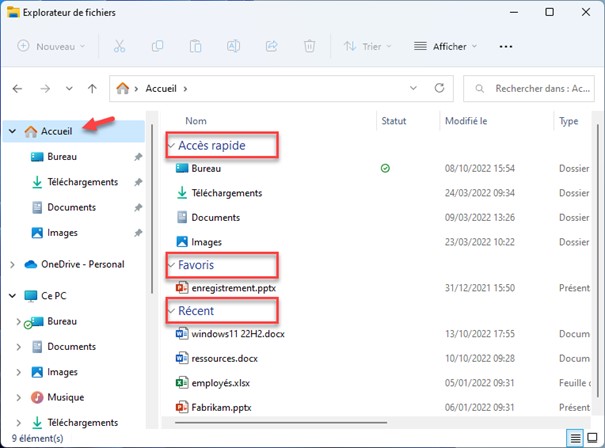The height and width of the screenshot is (448, 605).
Task: Open the Nouveau menu button
Action: [x=52, y=47]
